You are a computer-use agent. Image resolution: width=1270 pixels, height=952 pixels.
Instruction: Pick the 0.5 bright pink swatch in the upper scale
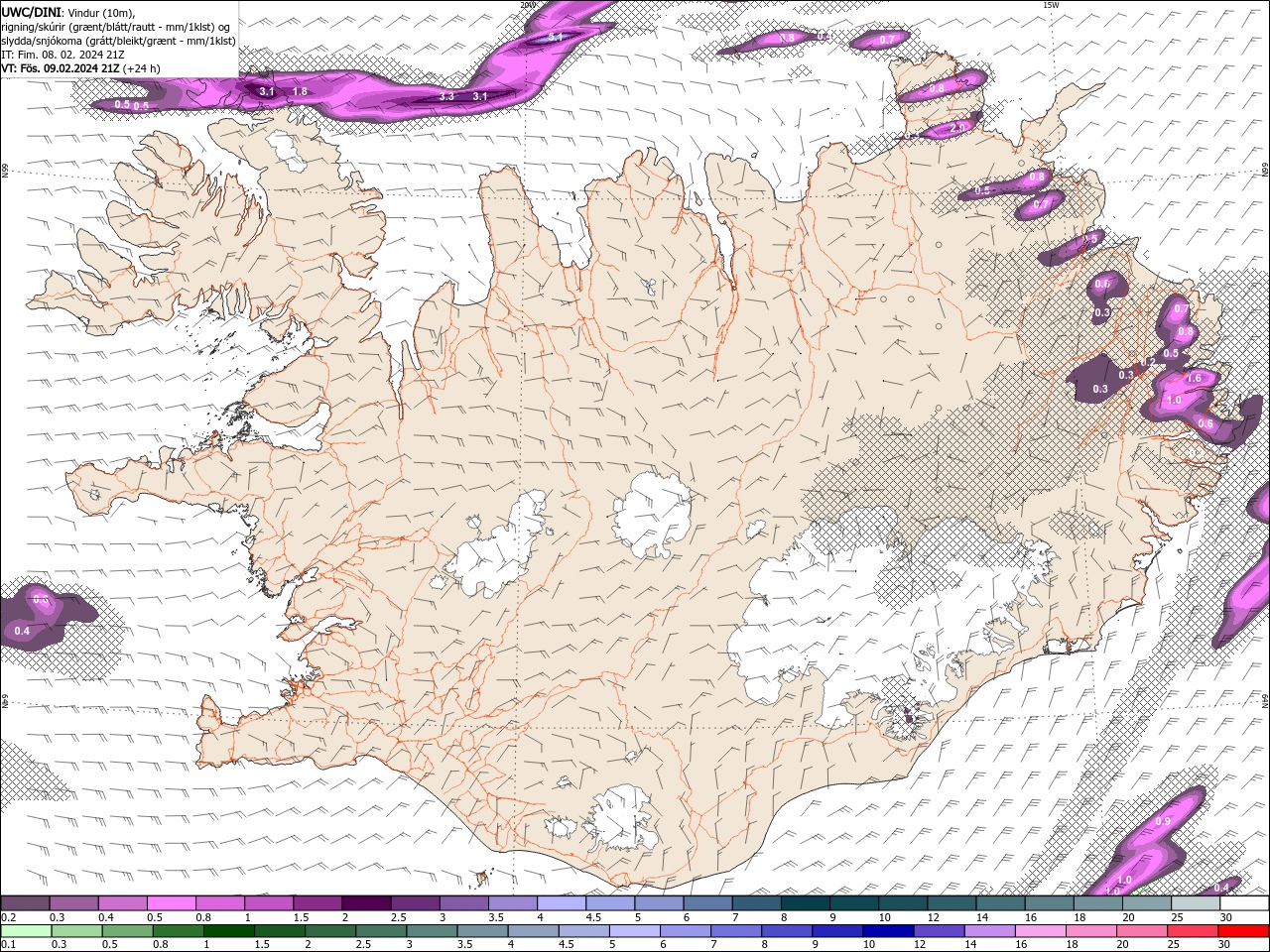pos(171,903)
